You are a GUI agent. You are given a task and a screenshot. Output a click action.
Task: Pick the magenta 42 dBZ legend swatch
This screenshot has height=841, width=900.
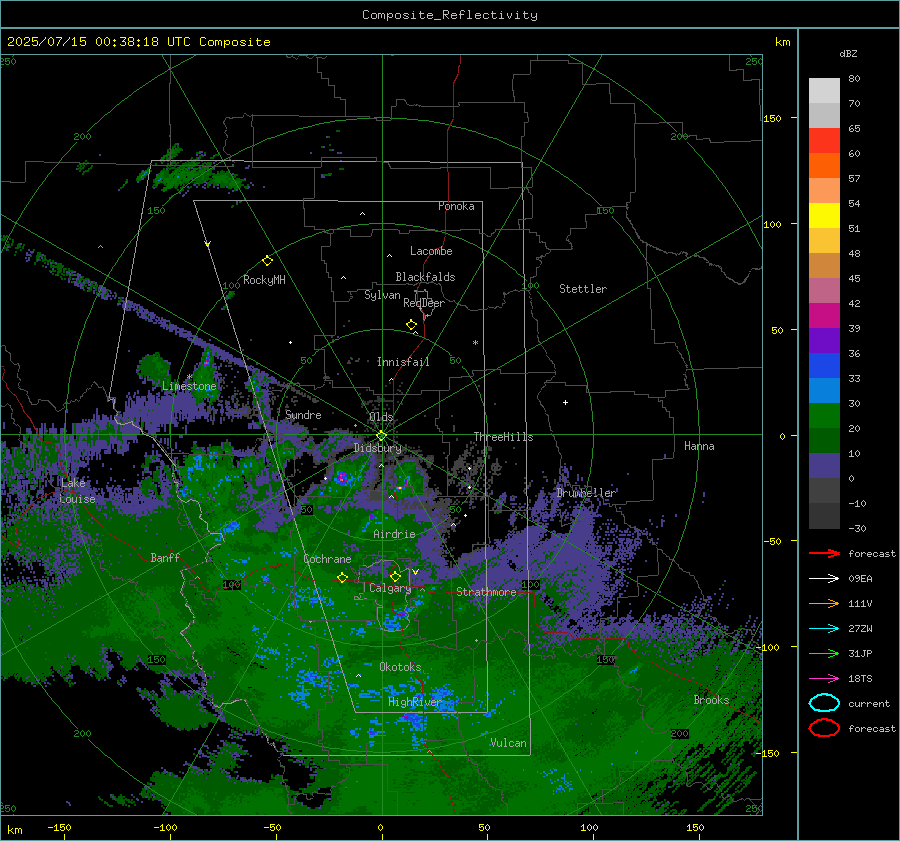824,315
